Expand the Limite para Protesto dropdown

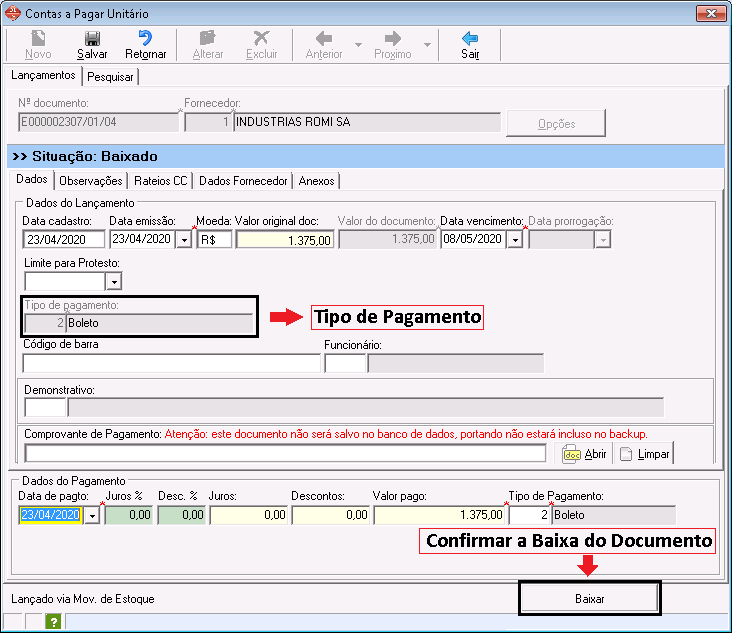(x=113, y=282)
